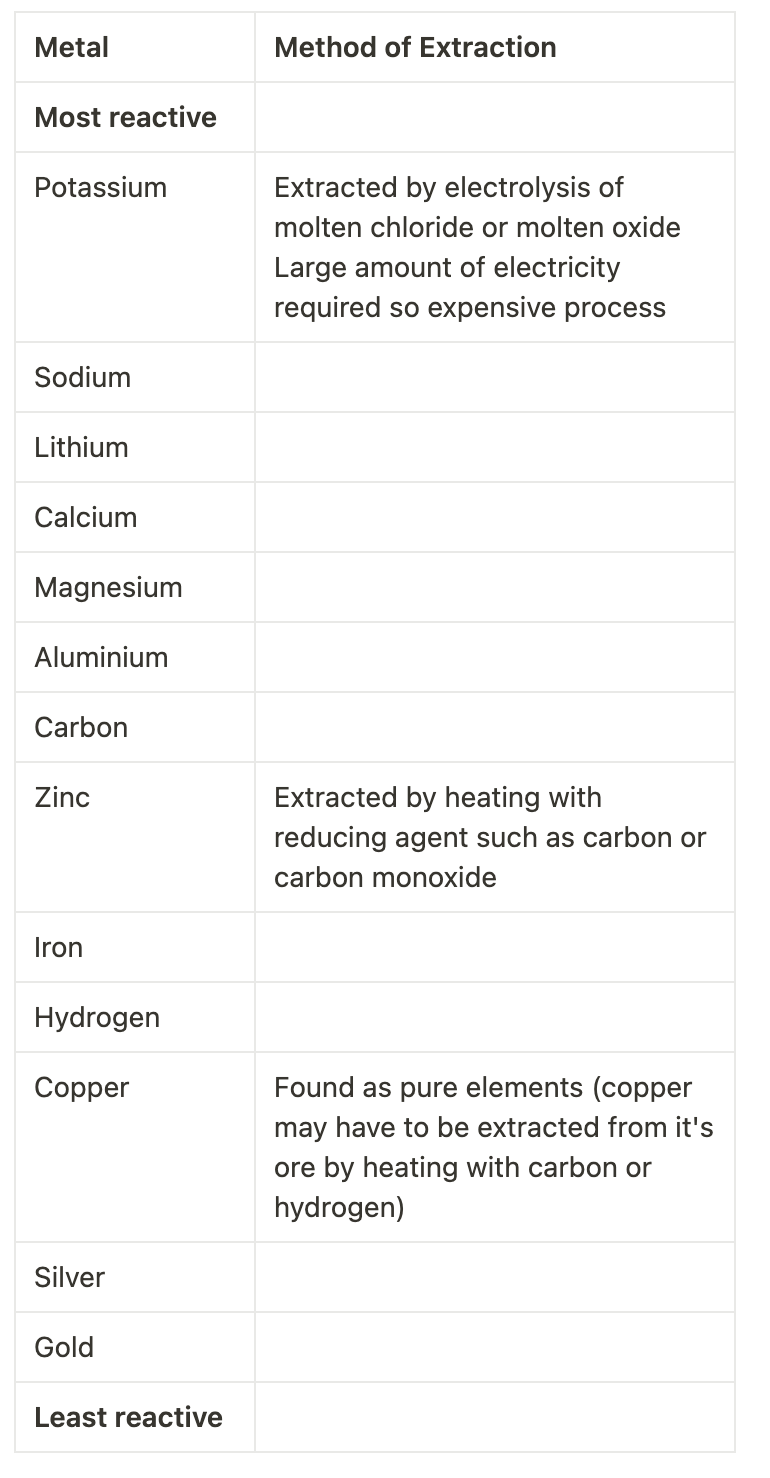Image resolution: width=770 pixels, height=1478 pixels.
Task: Click the Gold row label
Action: (x=64, y=1347)
